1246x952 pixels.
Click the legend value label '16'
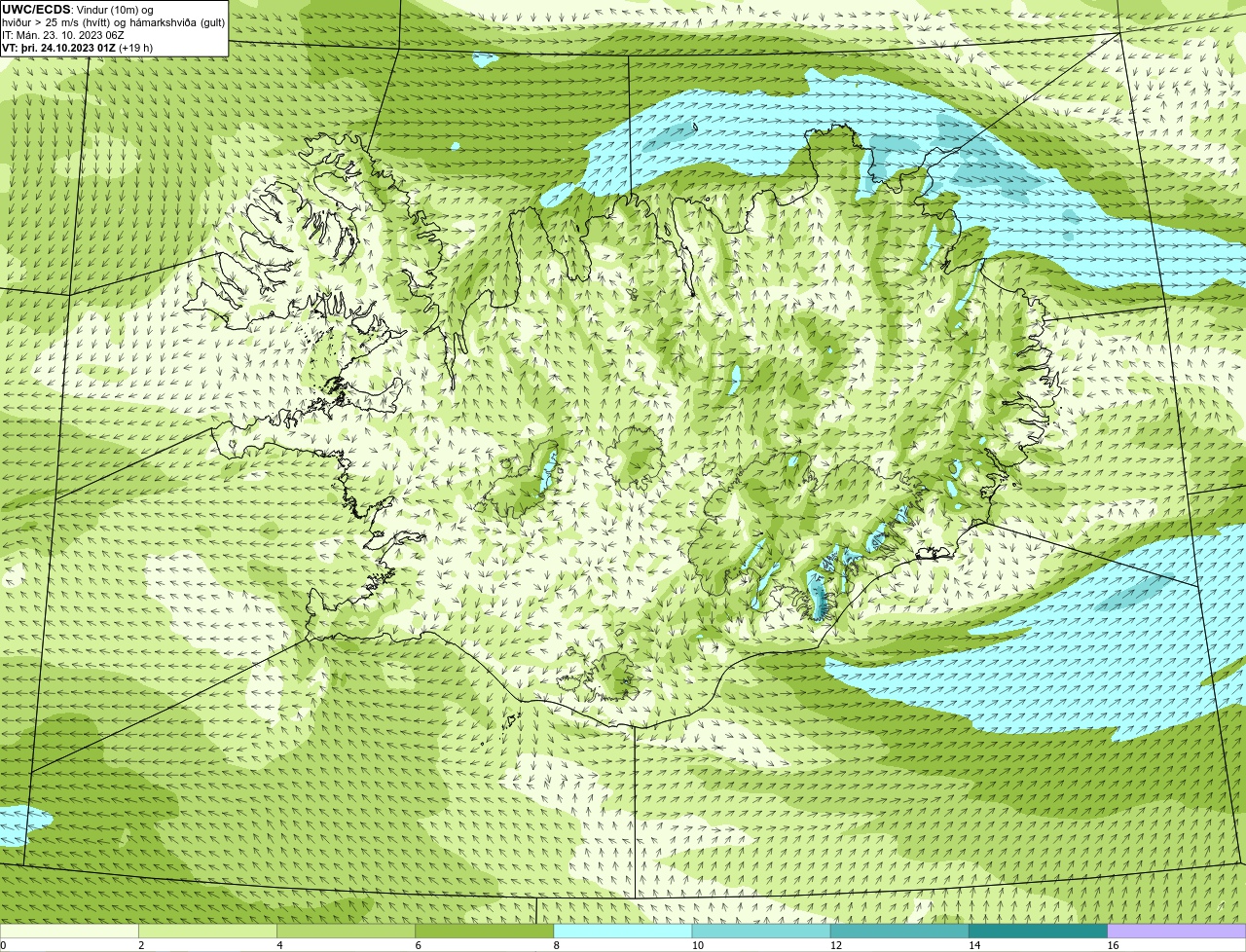(x=1113, y=945)
